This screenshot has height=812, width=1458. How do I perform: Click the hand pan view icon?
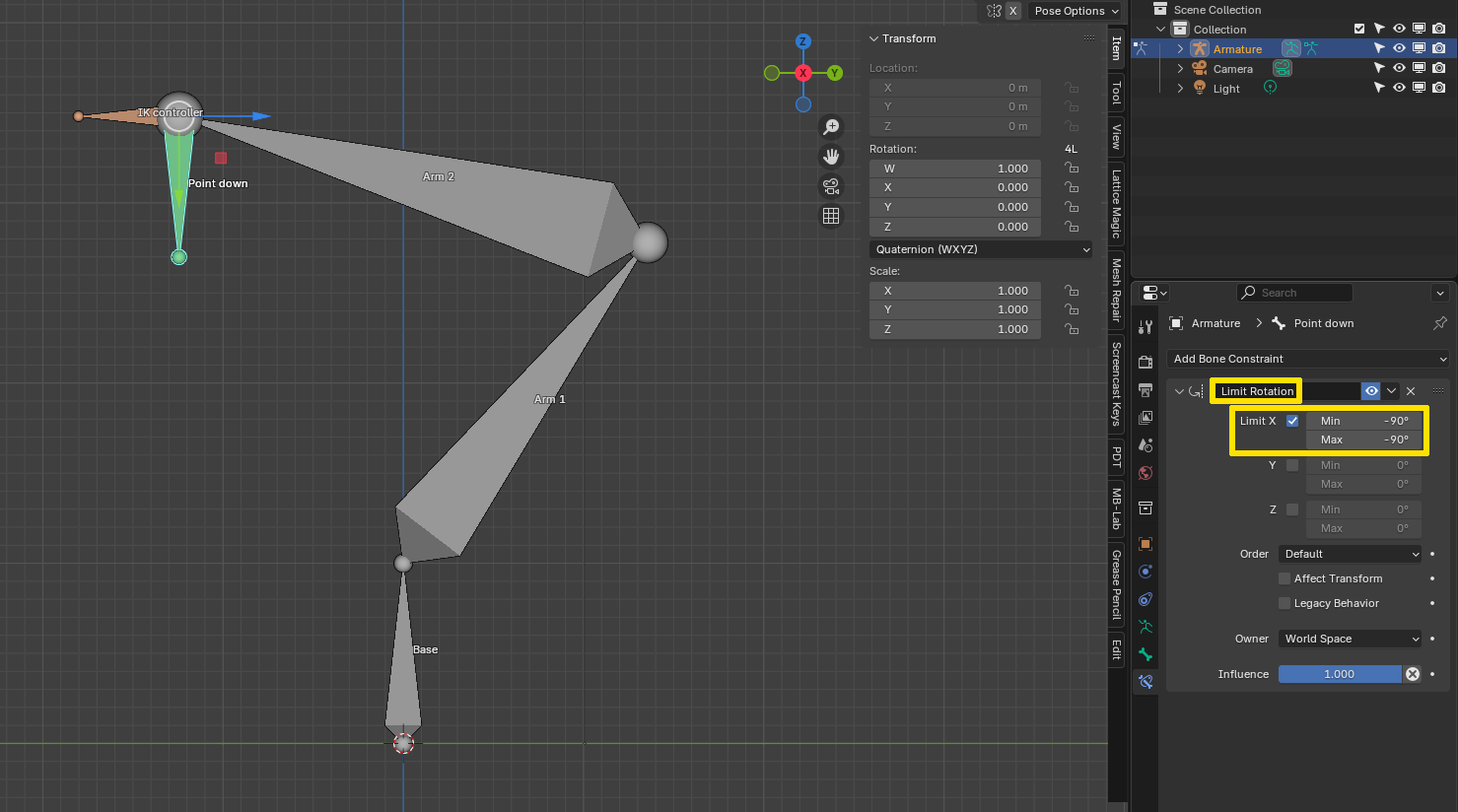[x=831, y=157]
